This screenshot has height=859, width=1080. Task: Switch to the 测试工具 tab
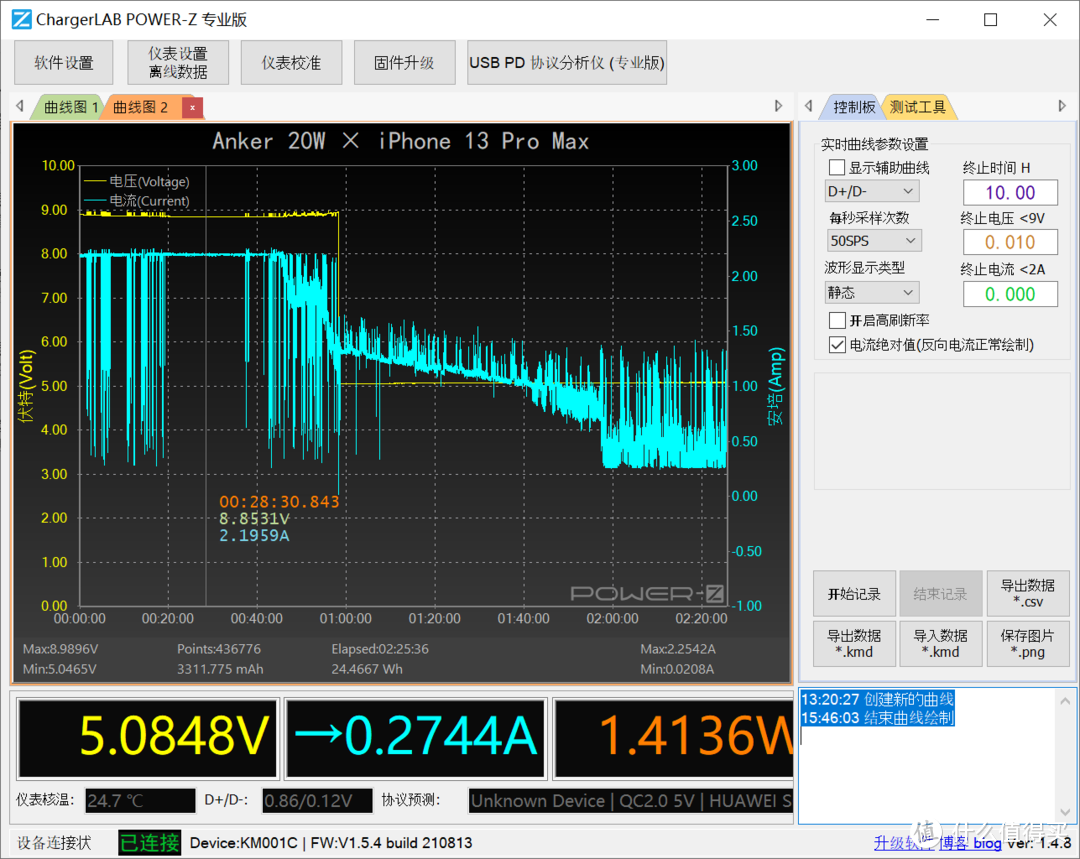click(917, 107)
